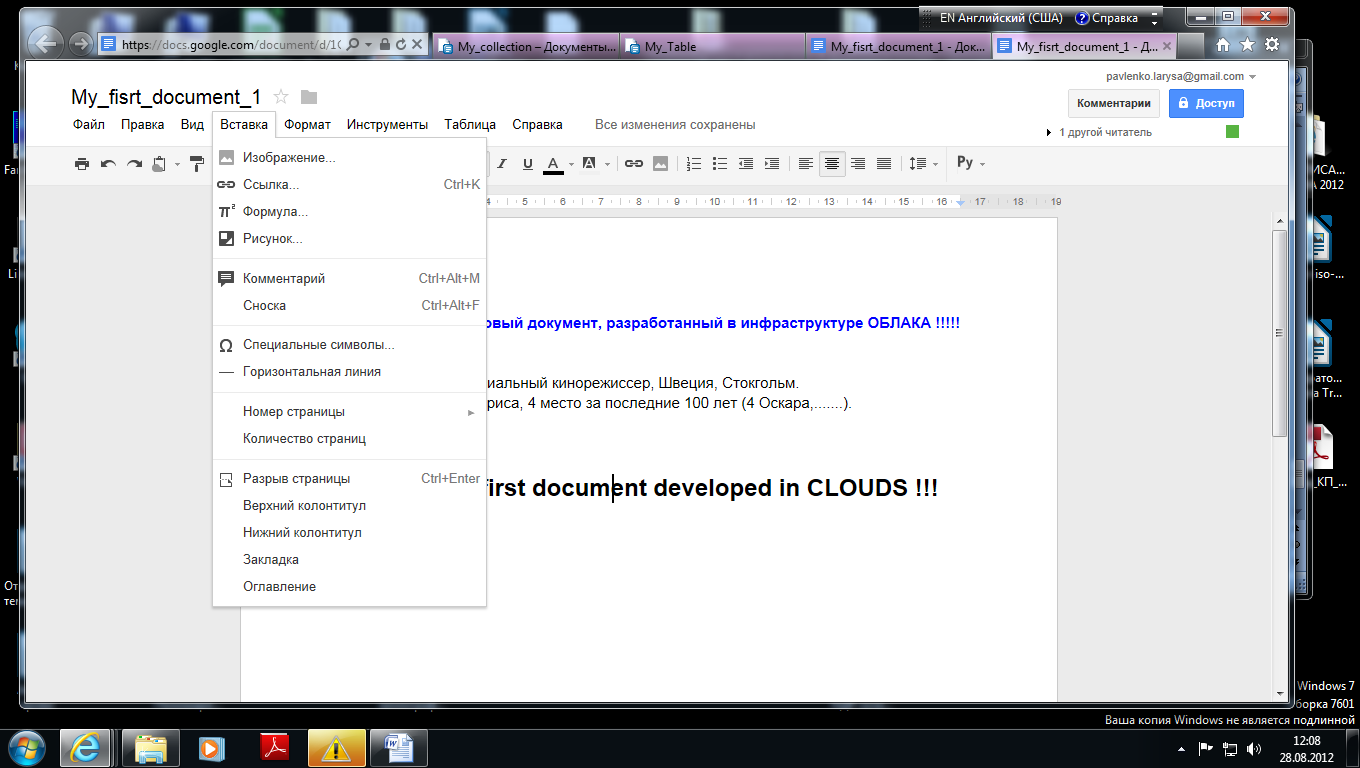Click the address bar refresh icon
This screenshot has width=1360, height=768.
click(401, 45)
